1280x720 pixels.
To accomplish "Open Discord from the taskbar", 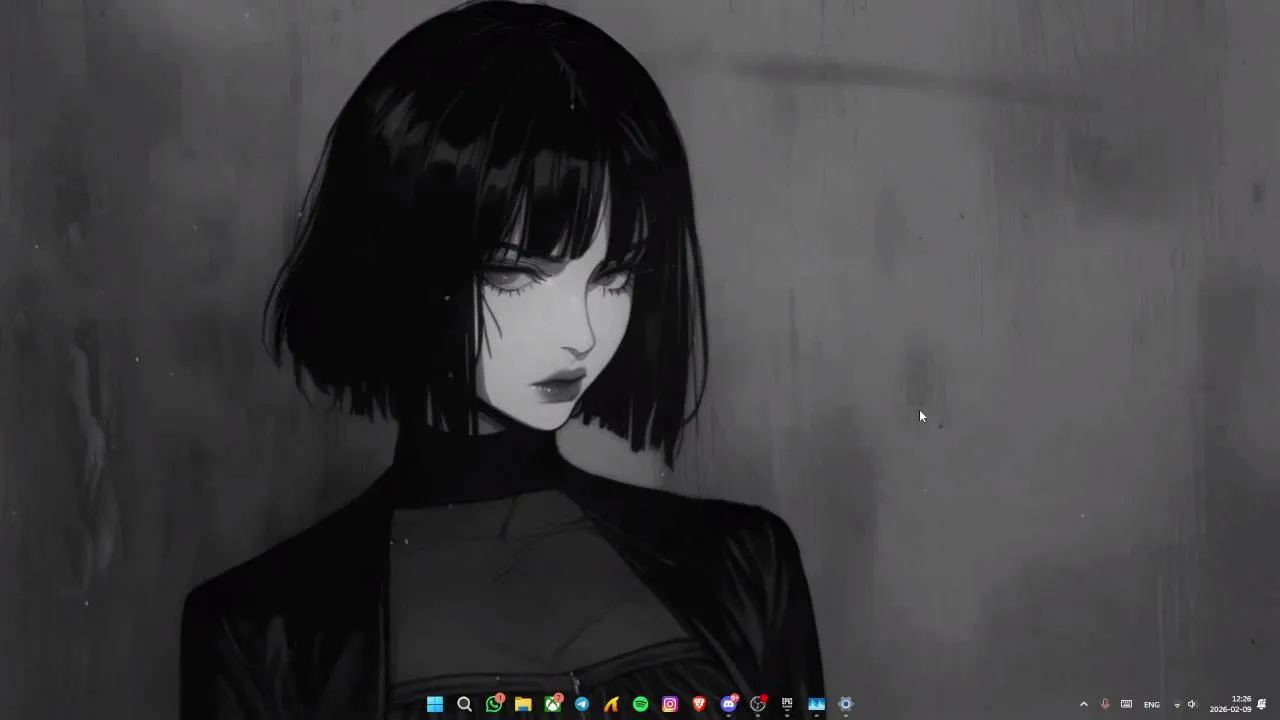I will (729, 704).
